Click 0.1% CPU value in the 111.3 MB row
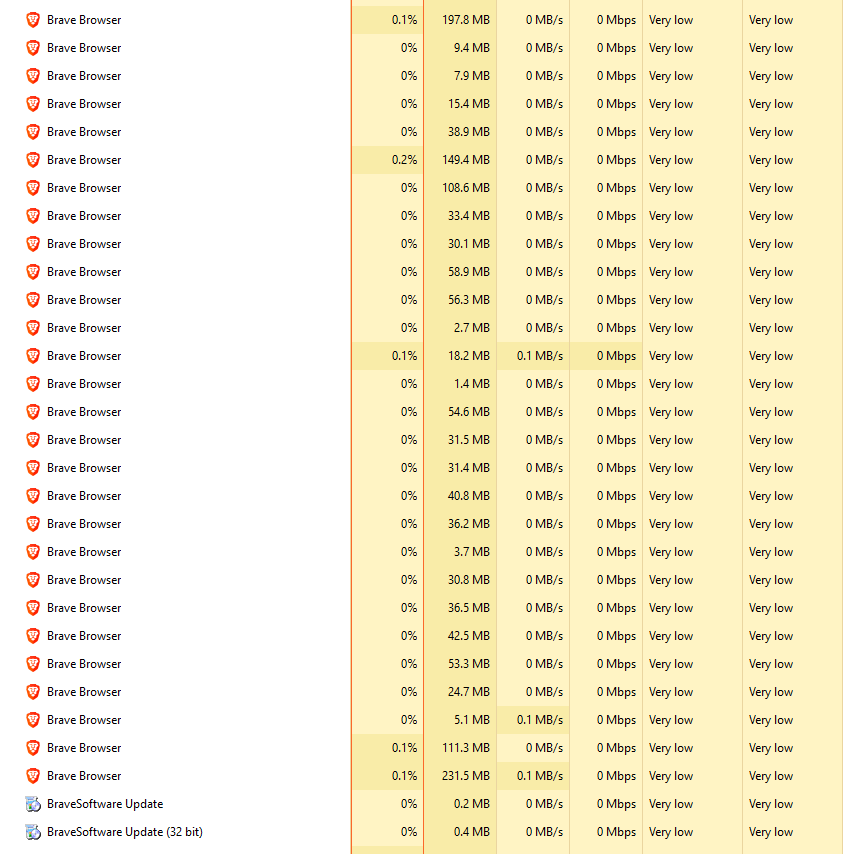 404,748
